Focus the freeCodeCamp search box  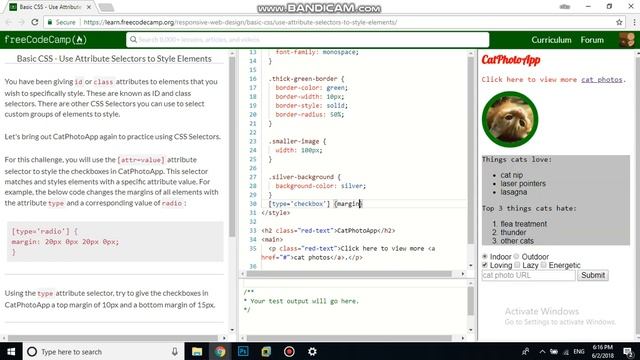click(x=307, y=40)
